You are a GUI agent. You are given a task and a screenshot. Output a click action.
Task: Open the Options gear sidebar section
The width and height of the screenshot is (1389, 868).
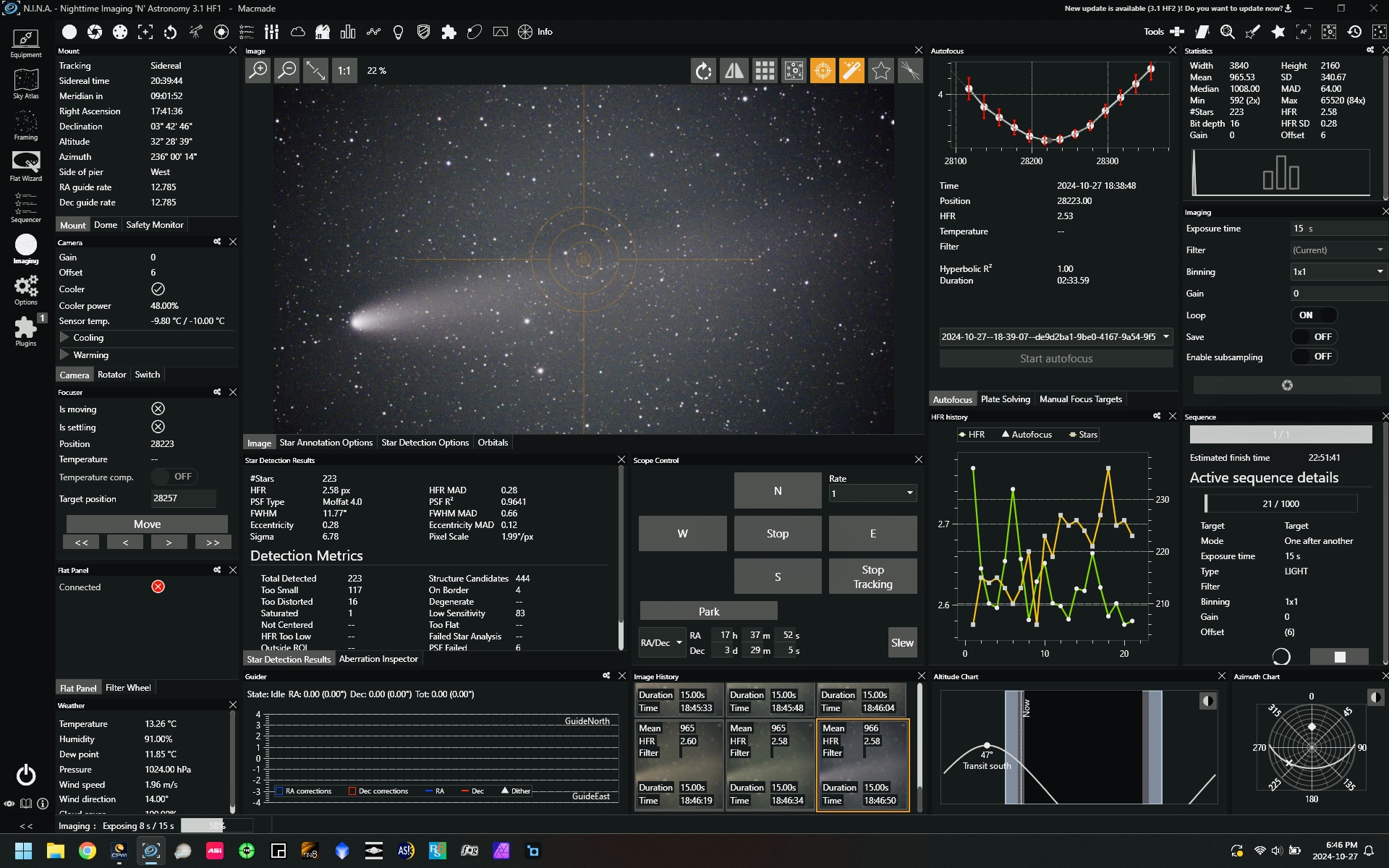pos(25,290)
